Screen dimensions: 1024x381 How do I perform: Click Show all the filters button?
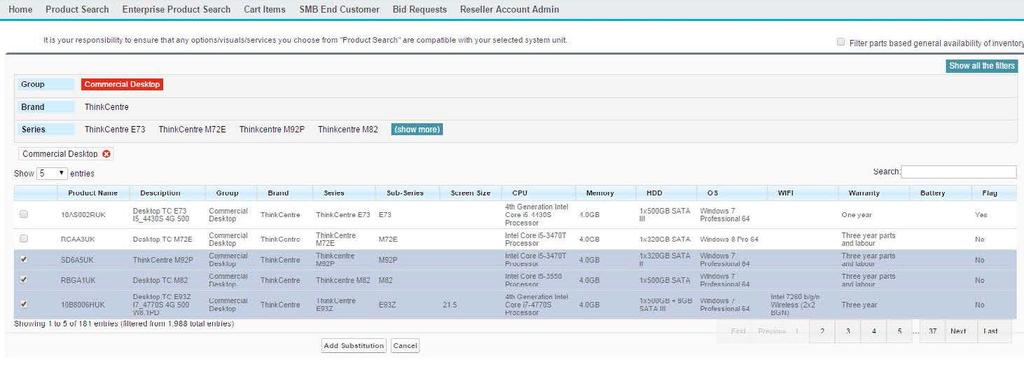[x=982, y=66]
